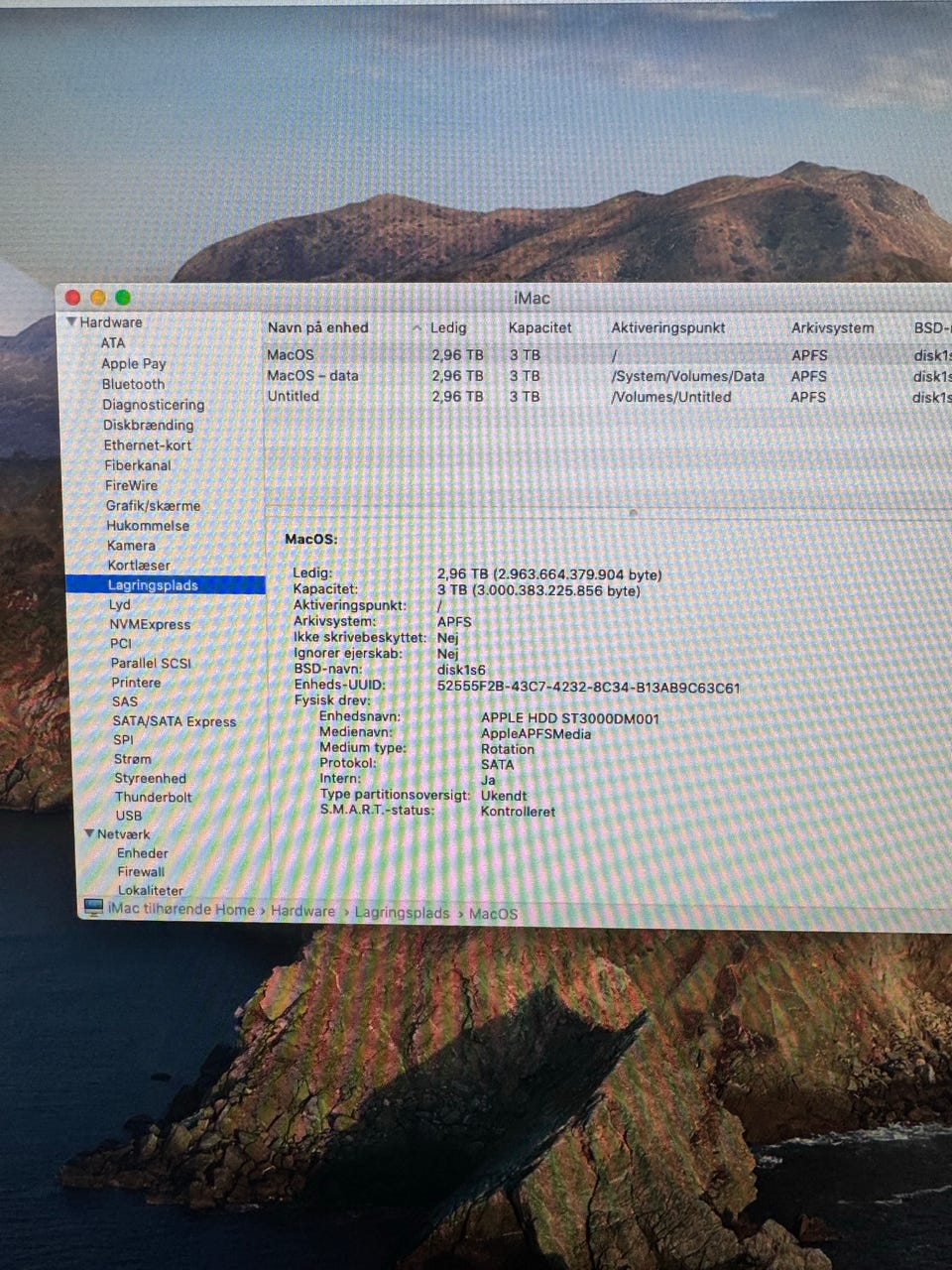Click the iMac computer icon in path bar

tap(93, 907)
